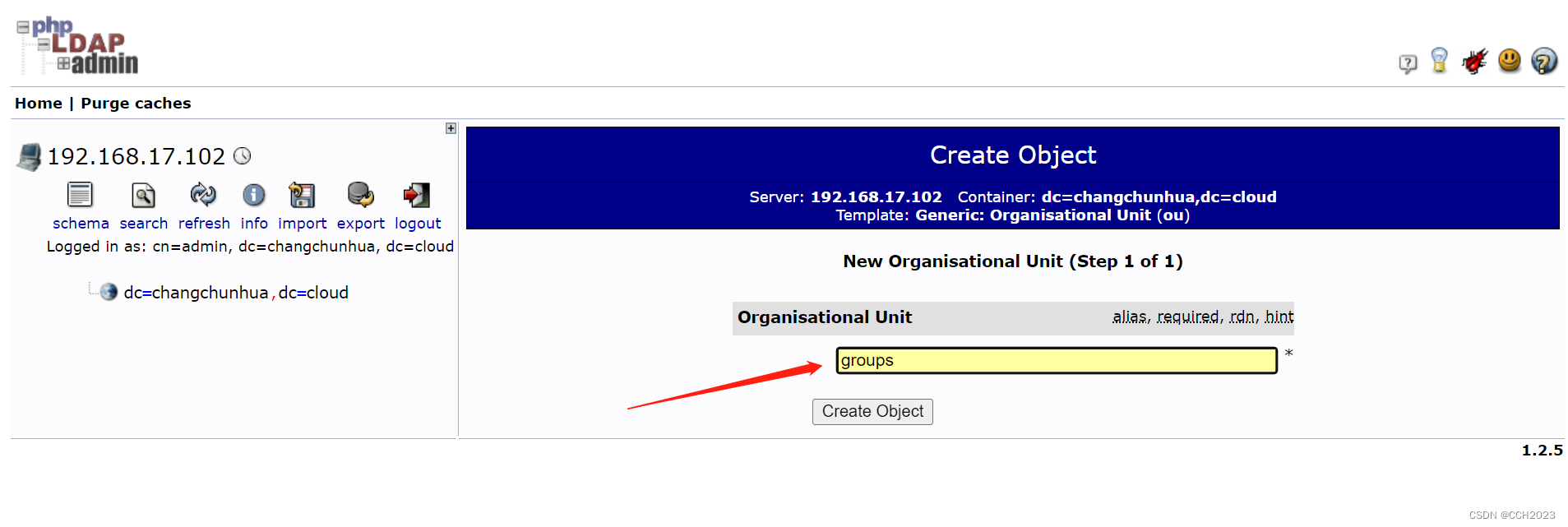Click the import icon
Image resolution: width=1568 pixels, height=527 pixels.
[302, 196]
